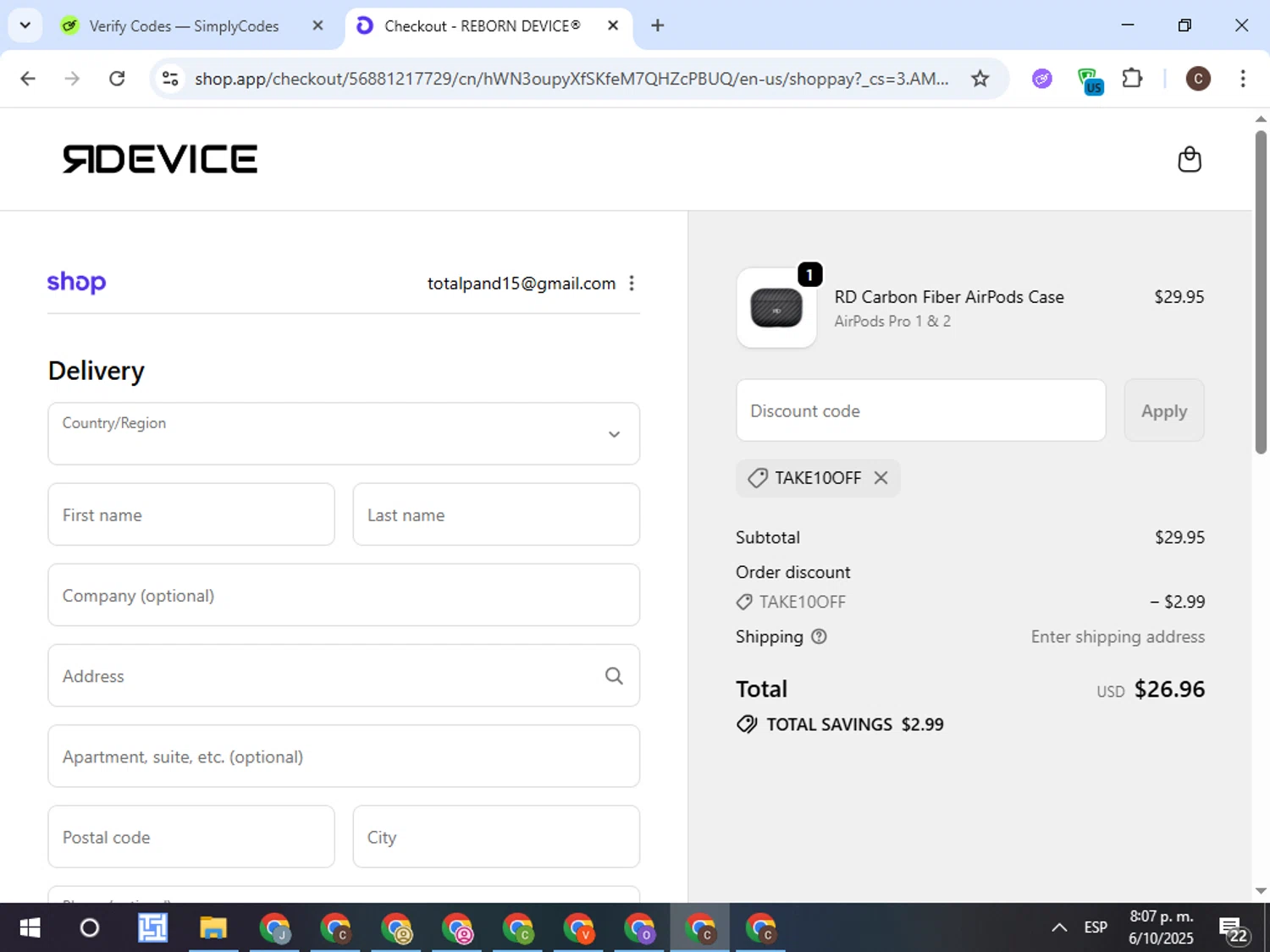Screen dimensions: 1270x952
Task: Click the ESP language indicator
Action: 1096,927
